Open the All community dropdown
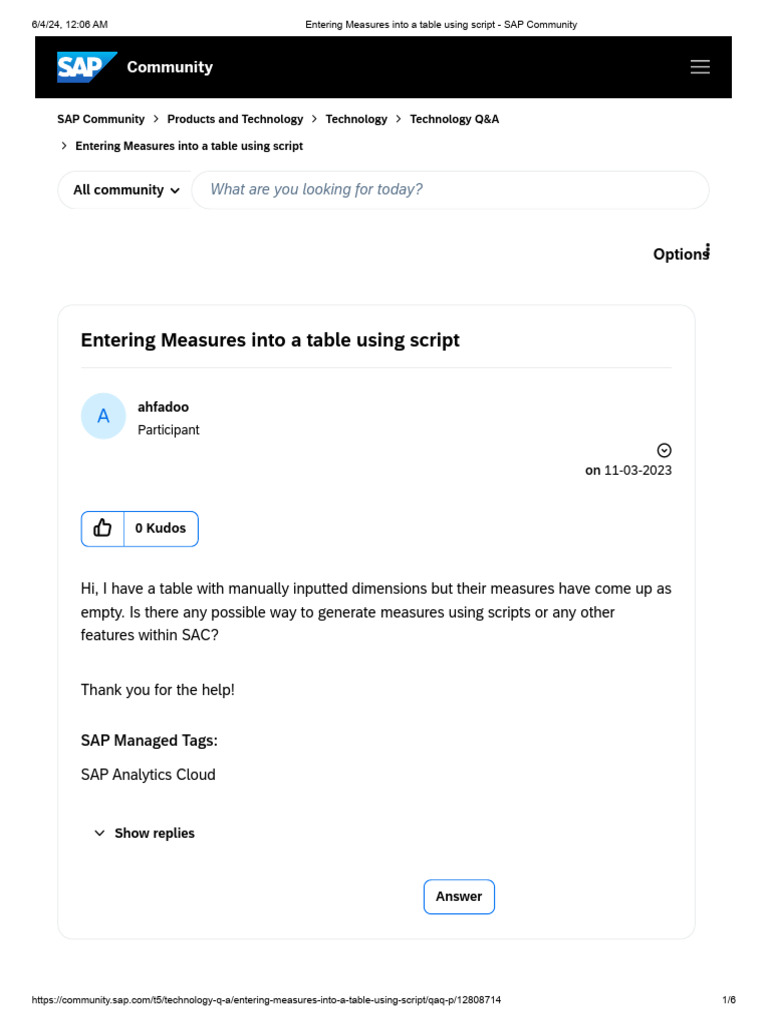768x1024 pixels. [125, 190]
